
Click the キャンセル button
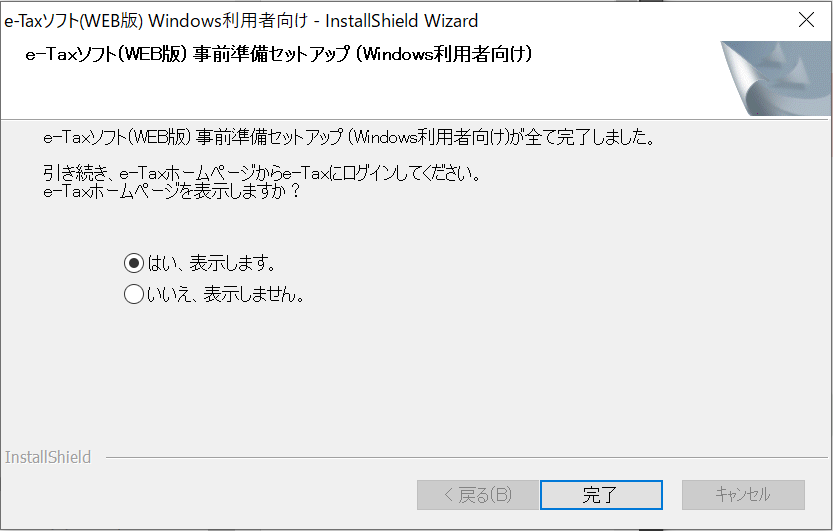(743, 495)
